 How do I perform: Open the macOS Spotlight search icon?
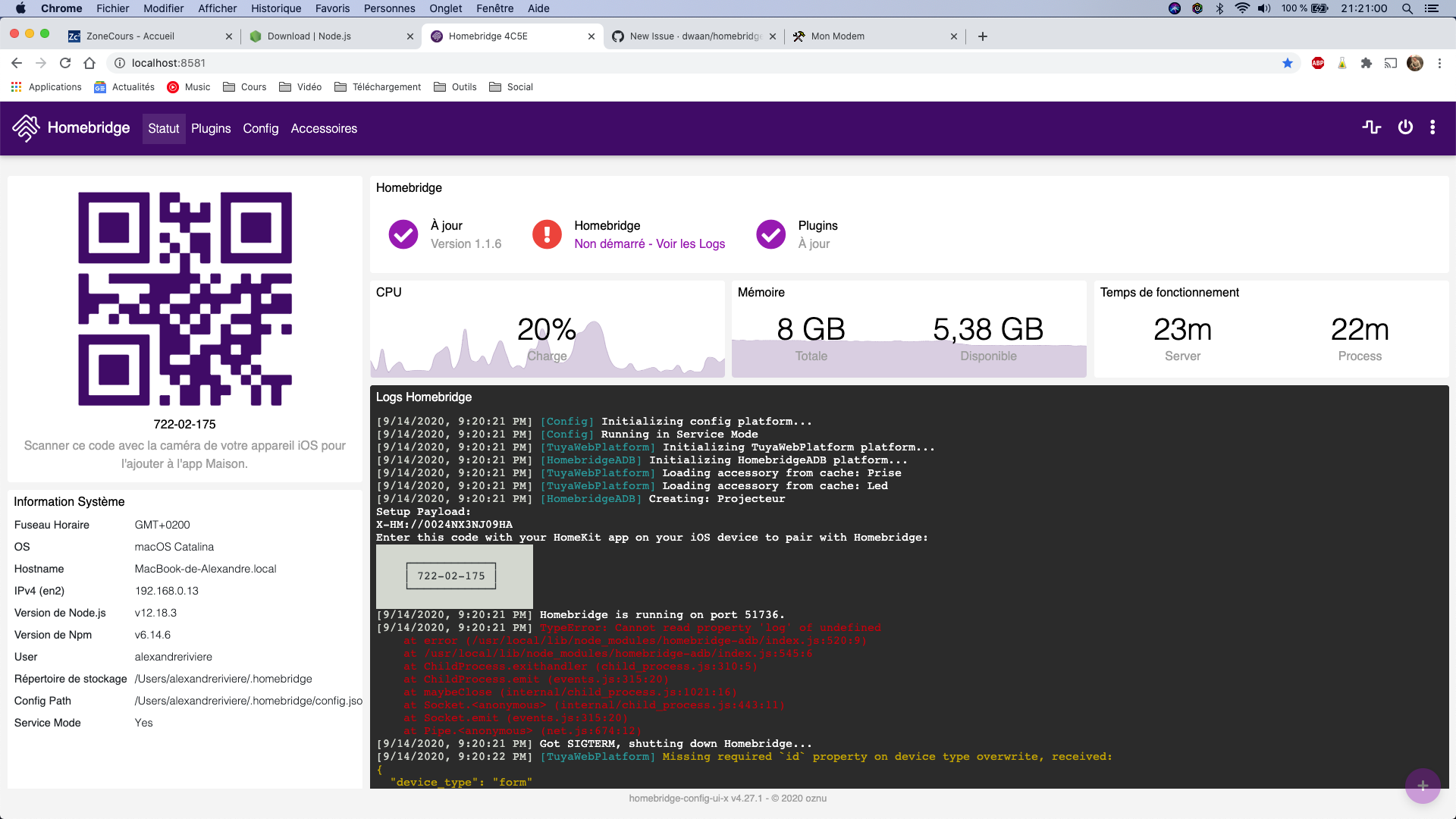(x=1407, y=8)
